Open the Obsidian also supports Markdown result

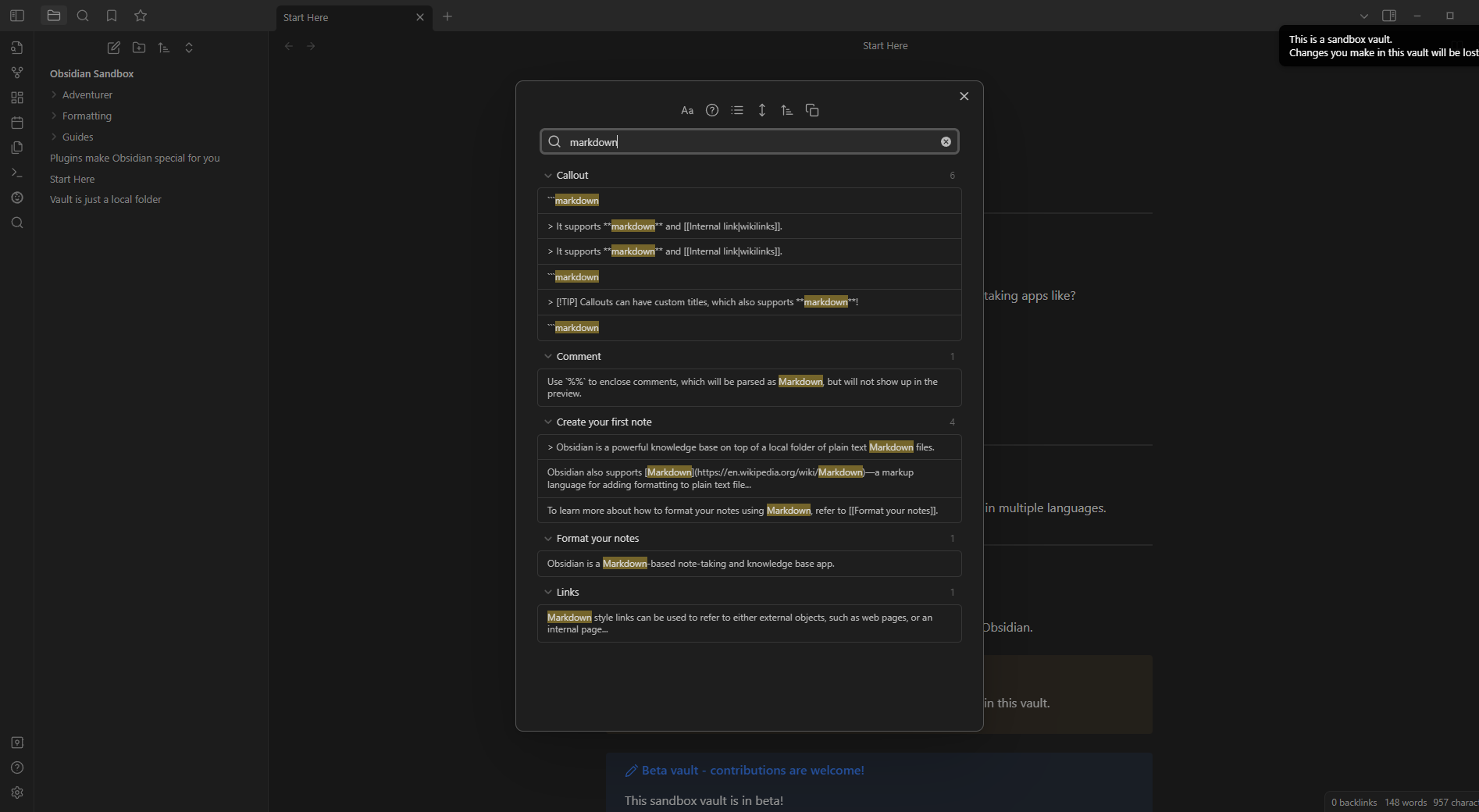(x=749, y=479)
